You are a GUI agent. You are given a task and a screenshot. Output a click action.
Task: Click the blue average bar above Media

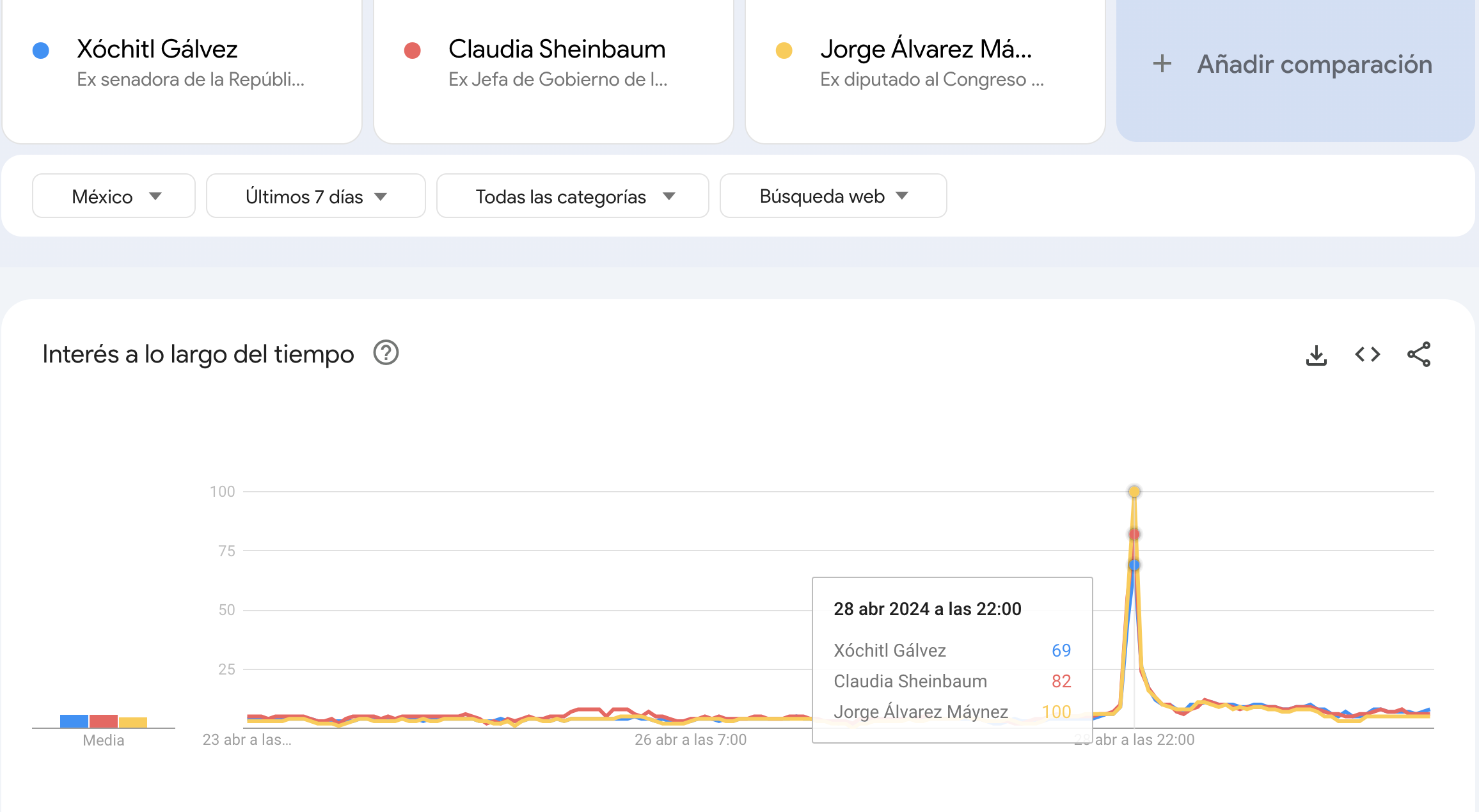tap(74, 721)
